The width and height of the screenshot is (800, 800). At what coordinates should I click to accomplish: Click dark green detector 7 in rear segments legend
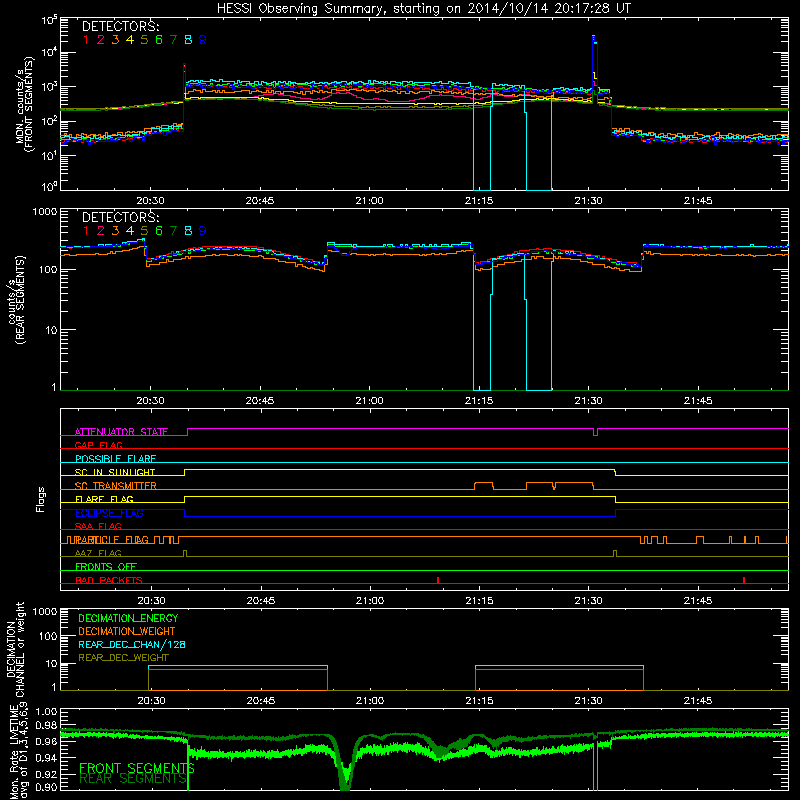(x=173, y=231)
